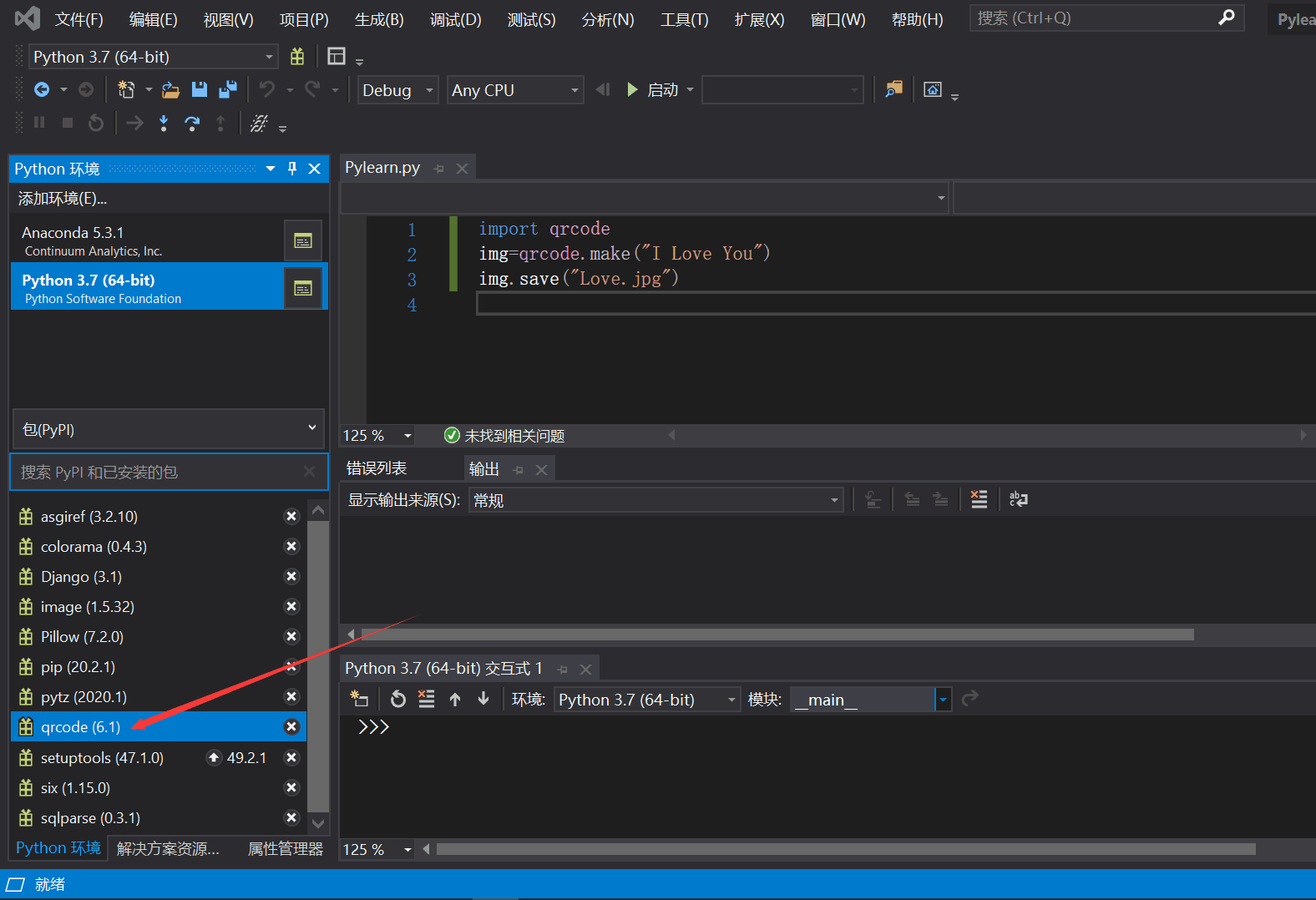
Task: Click the Visual Studio logo icon
Action: click(28, 18)
